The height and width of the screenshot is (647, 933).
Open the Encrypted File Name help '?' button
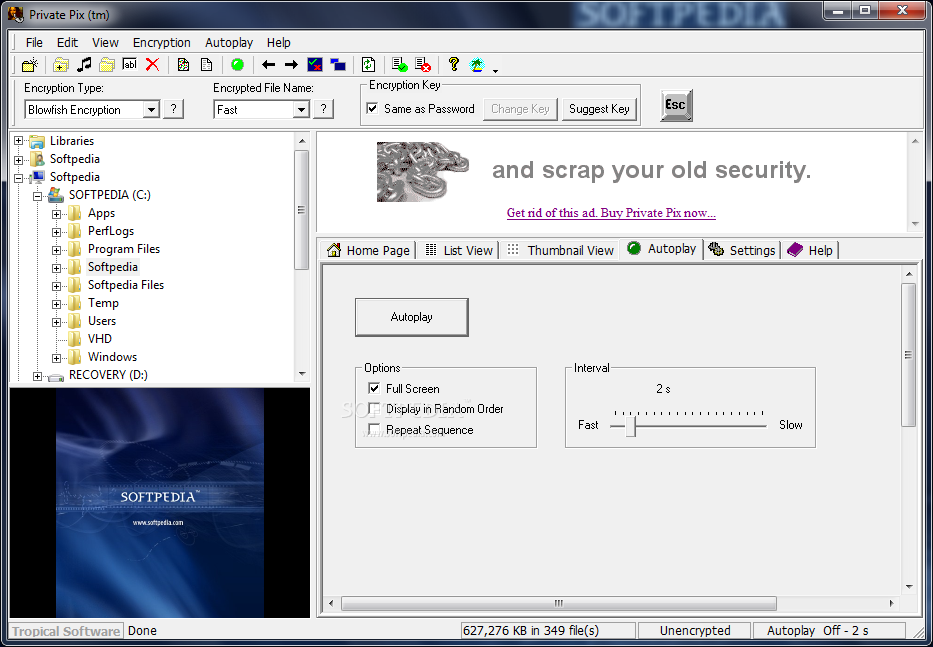(x=323, y=109)
